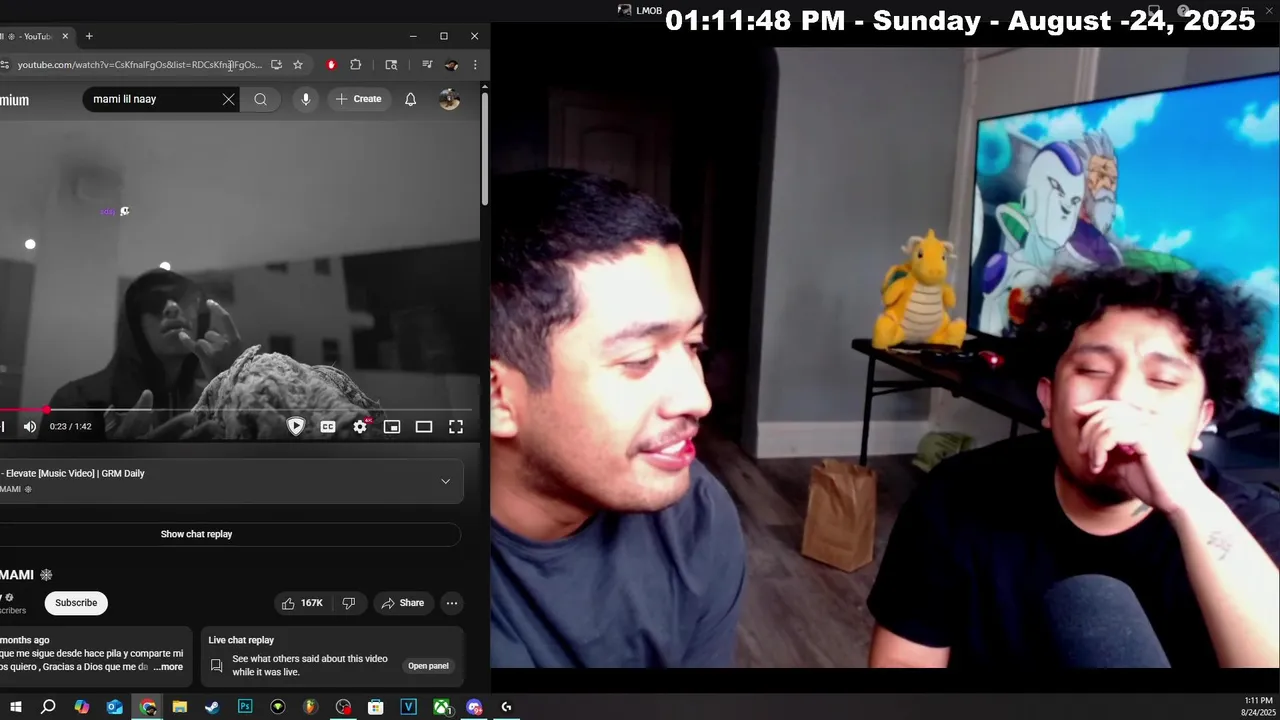
Task: Open the Windows Start menu
Action: pos(15,707)
